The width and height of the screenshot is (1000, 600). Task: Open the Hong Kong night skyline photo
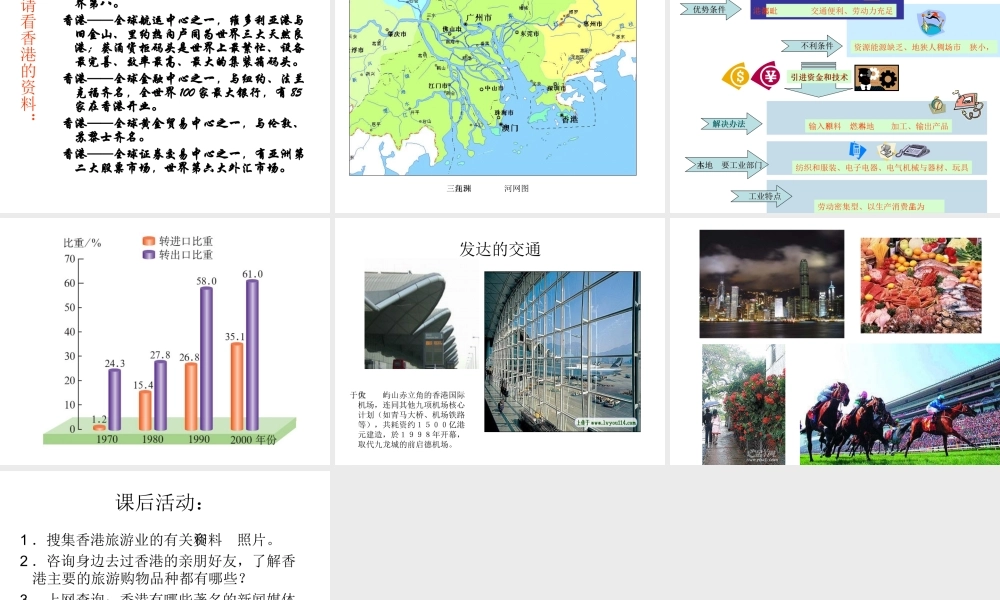click(x=772, y=284)
